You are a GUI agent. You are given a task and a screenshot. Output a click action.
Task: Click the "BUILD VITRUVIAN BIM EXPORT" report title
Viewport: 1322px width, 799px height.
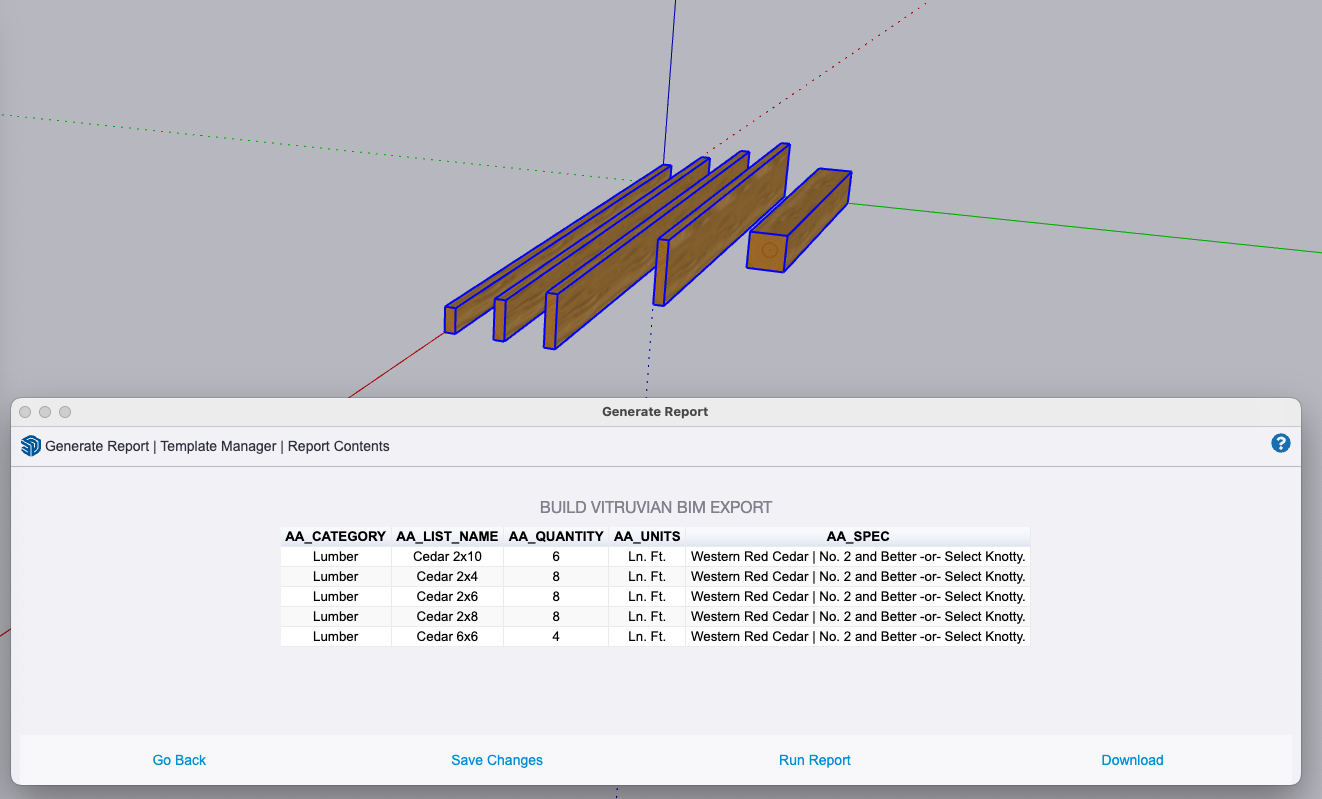click(x=656, y=507)
